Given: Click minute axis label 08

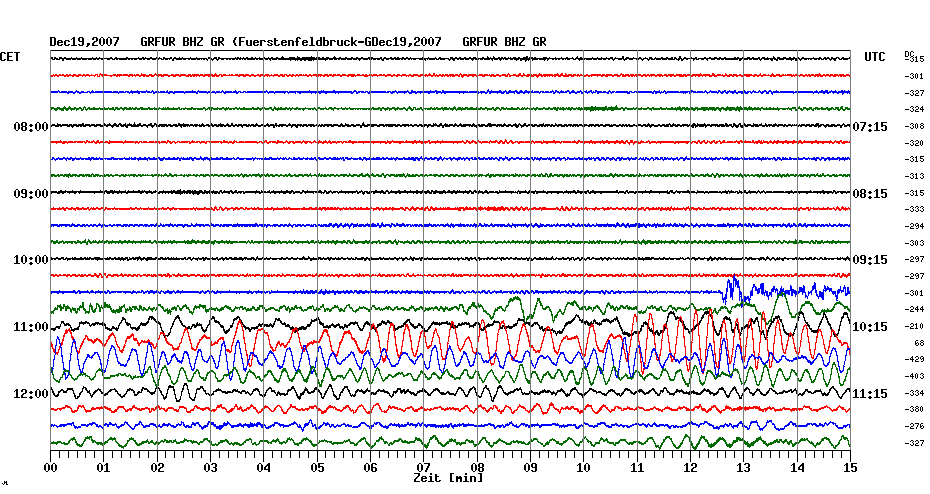Looking at the screenshot, I should pos(477,468).
